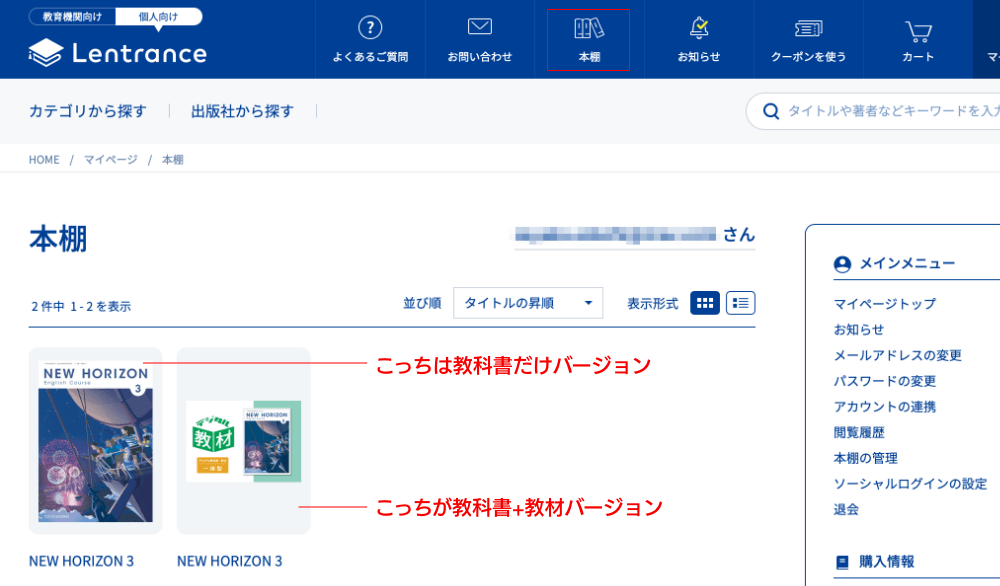Open アカウントの連携 link
1000x586 pixels.
click(x=885, y=406)
